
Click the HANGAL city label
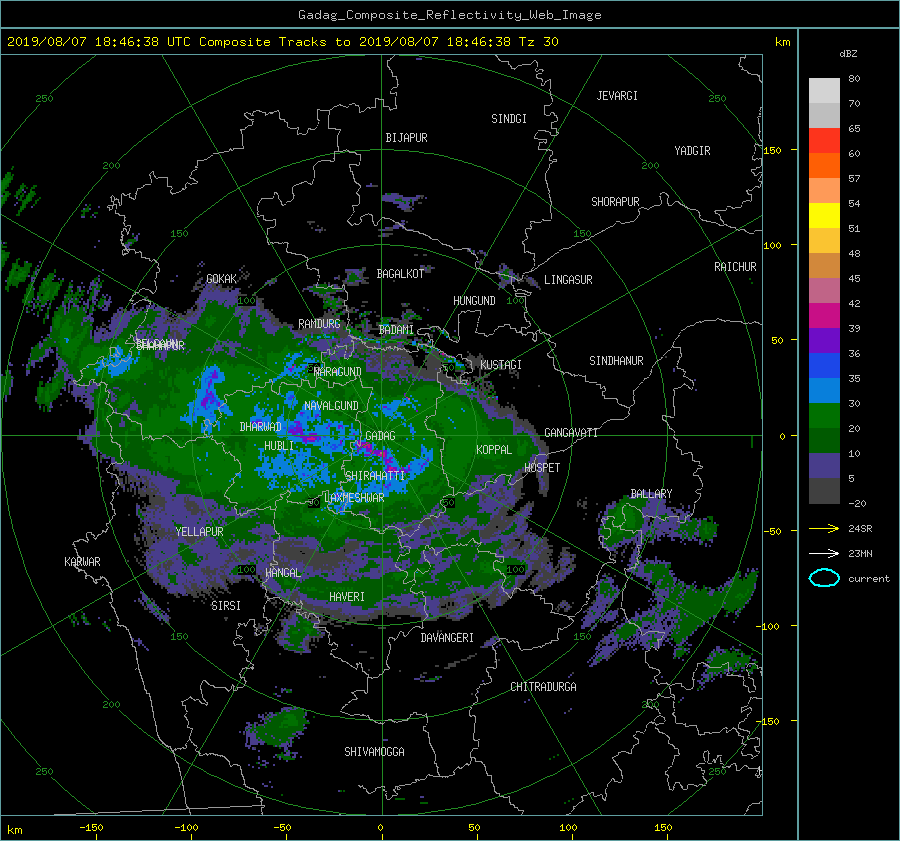pyautogui.click(x=282, y=573)
